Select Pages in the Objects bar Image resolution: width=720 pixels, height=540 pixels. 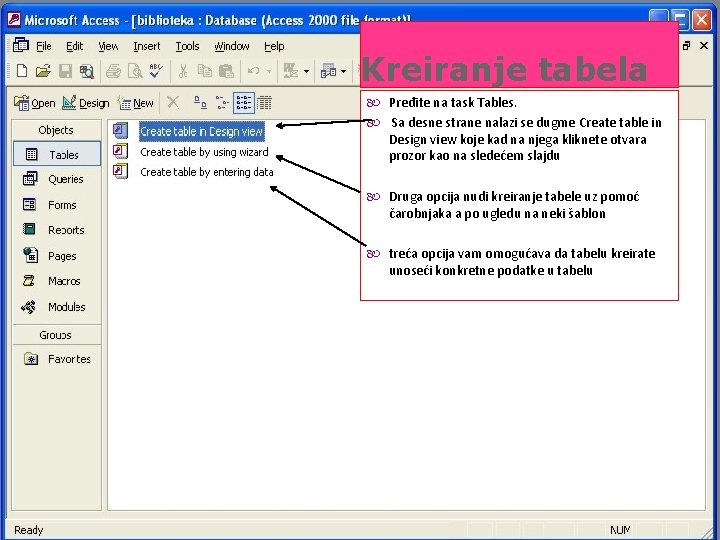pos(50,255)
